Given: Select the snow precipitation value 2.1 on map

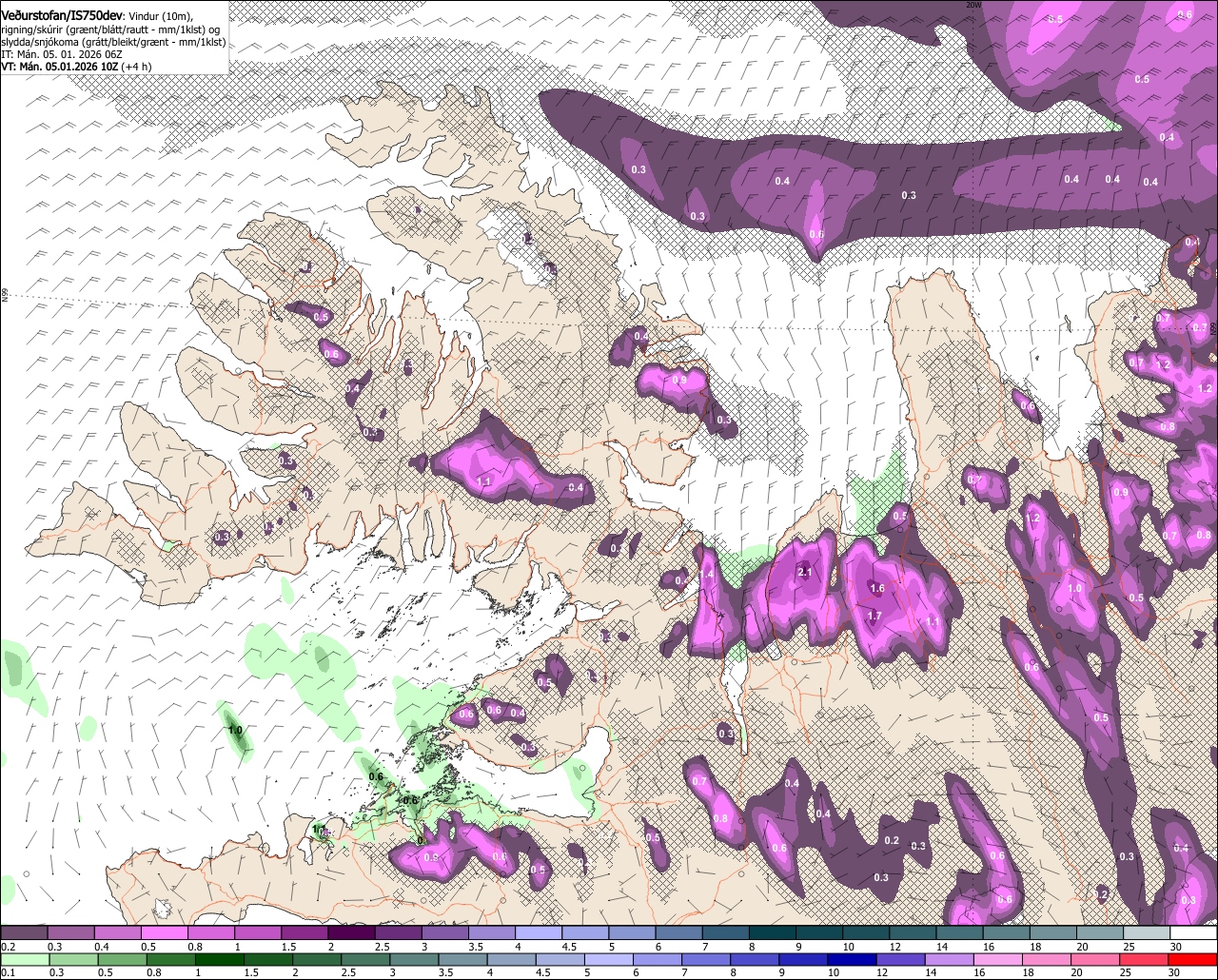Looking at the screenshot, I should 804,572.
